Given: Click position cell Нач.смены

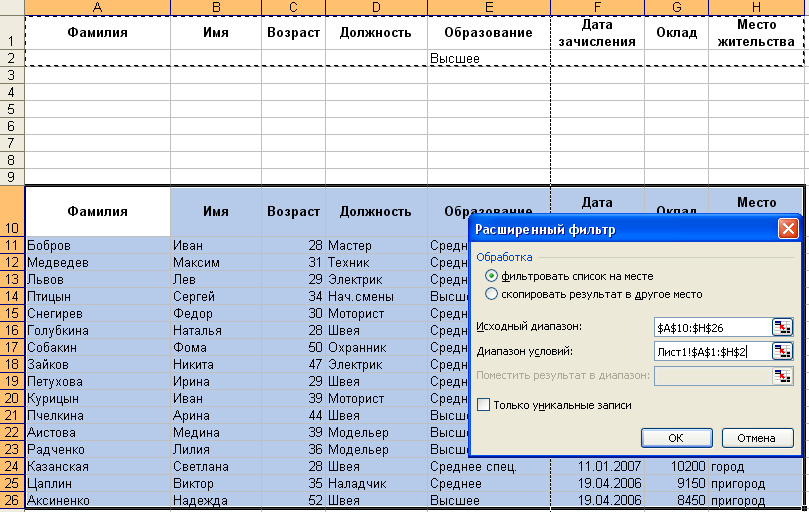Looking at the screenshot, I should pyautogui.click(x=376, y=296).
